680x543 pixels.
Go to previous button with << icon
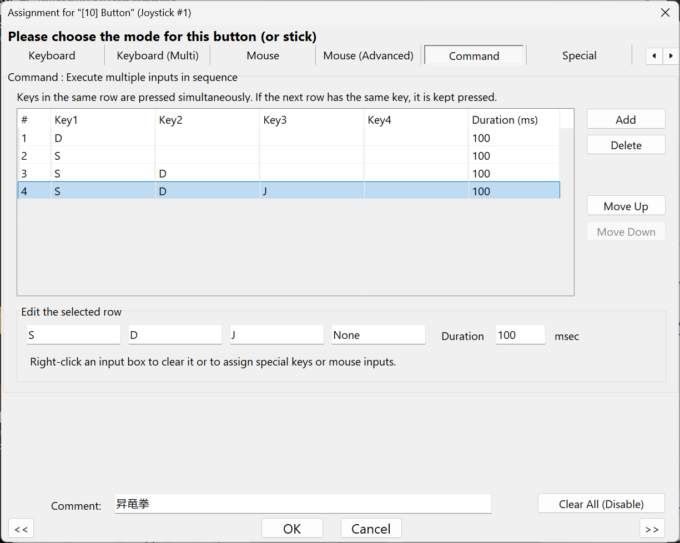(x=21, y=529)
